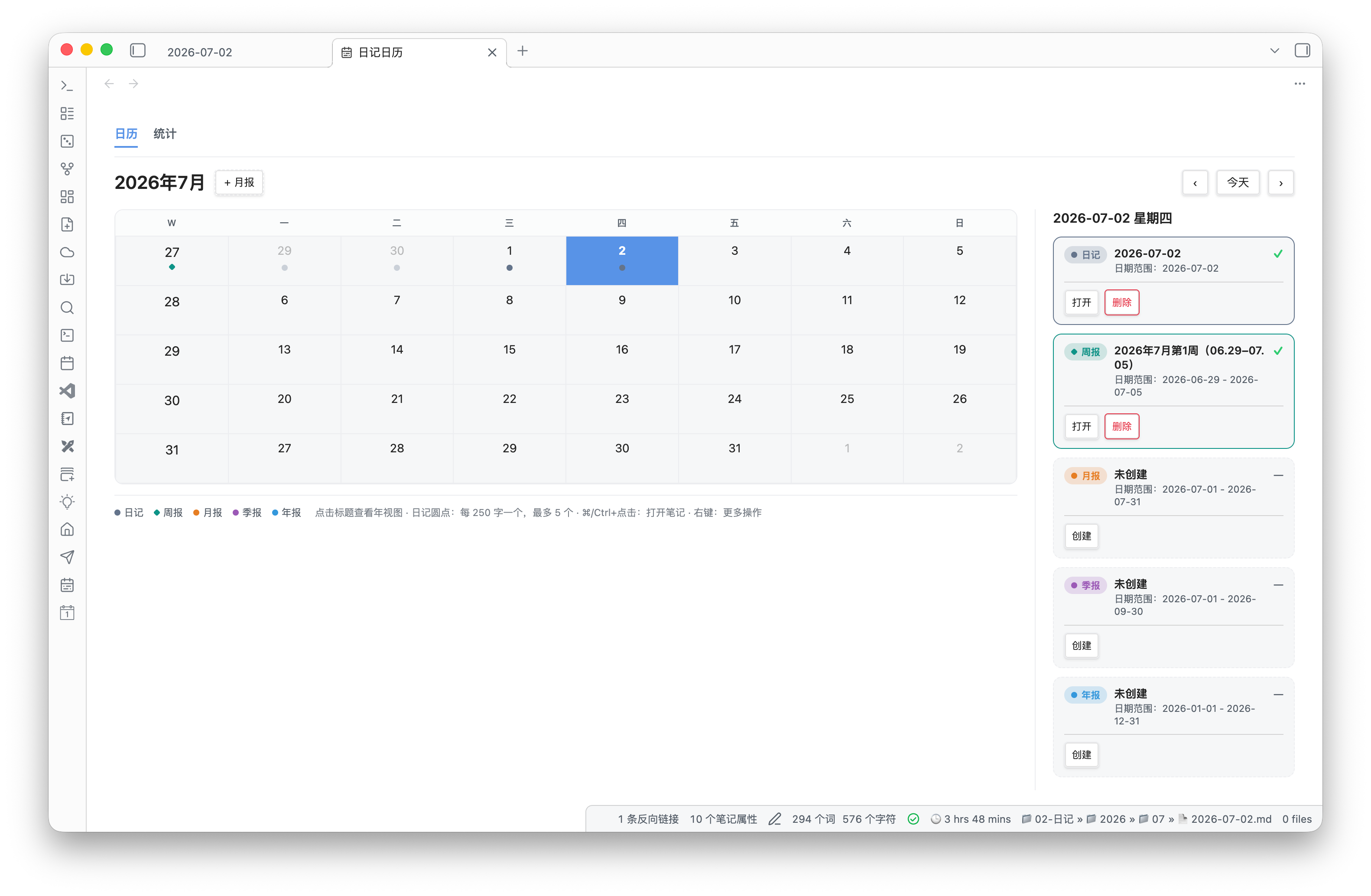1371x896 pixels.
Task: Open the 2026-07-02 日记 note
Action: click(1081, 302)
